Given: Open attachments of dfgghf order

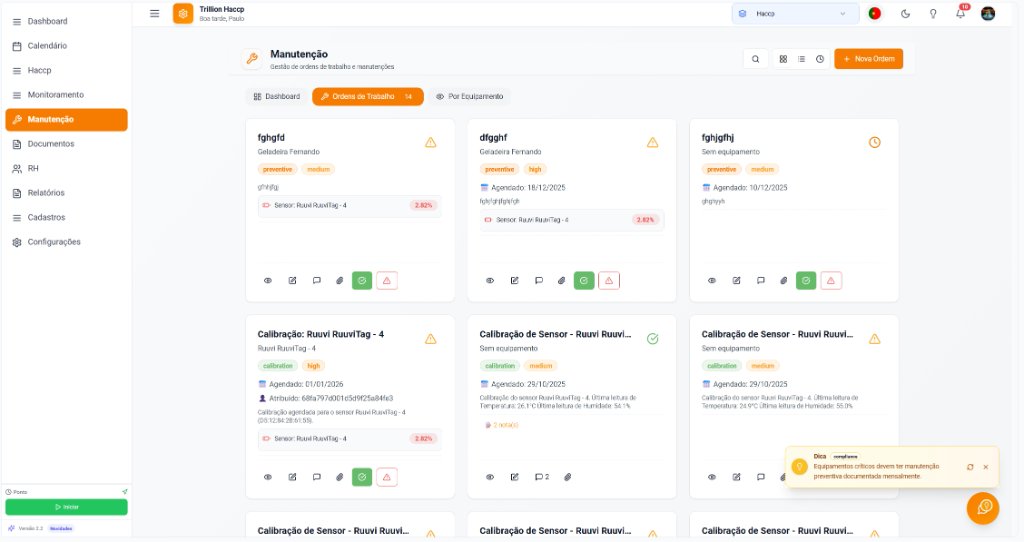Looking at the screenshot, I should tap(562, 281).
